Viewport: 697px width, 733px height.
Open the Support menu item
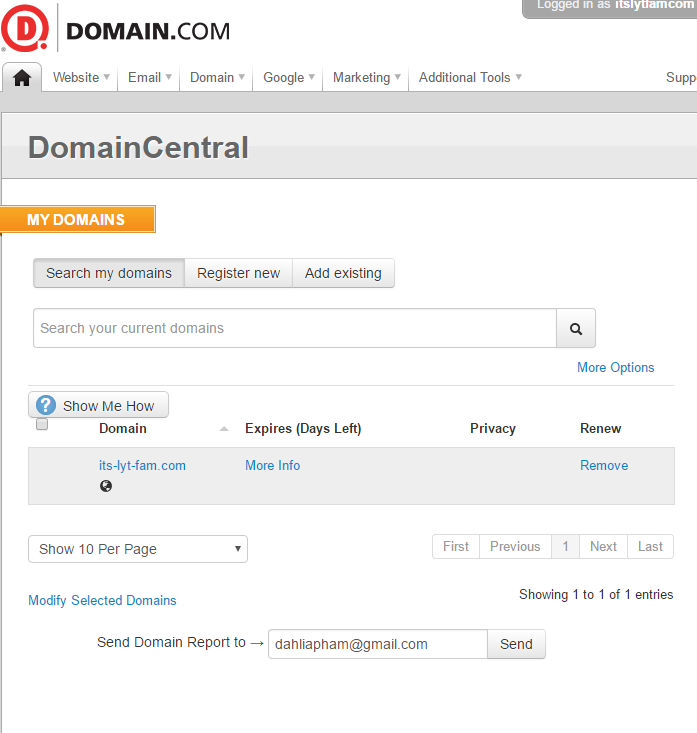(x=681, y=77)
